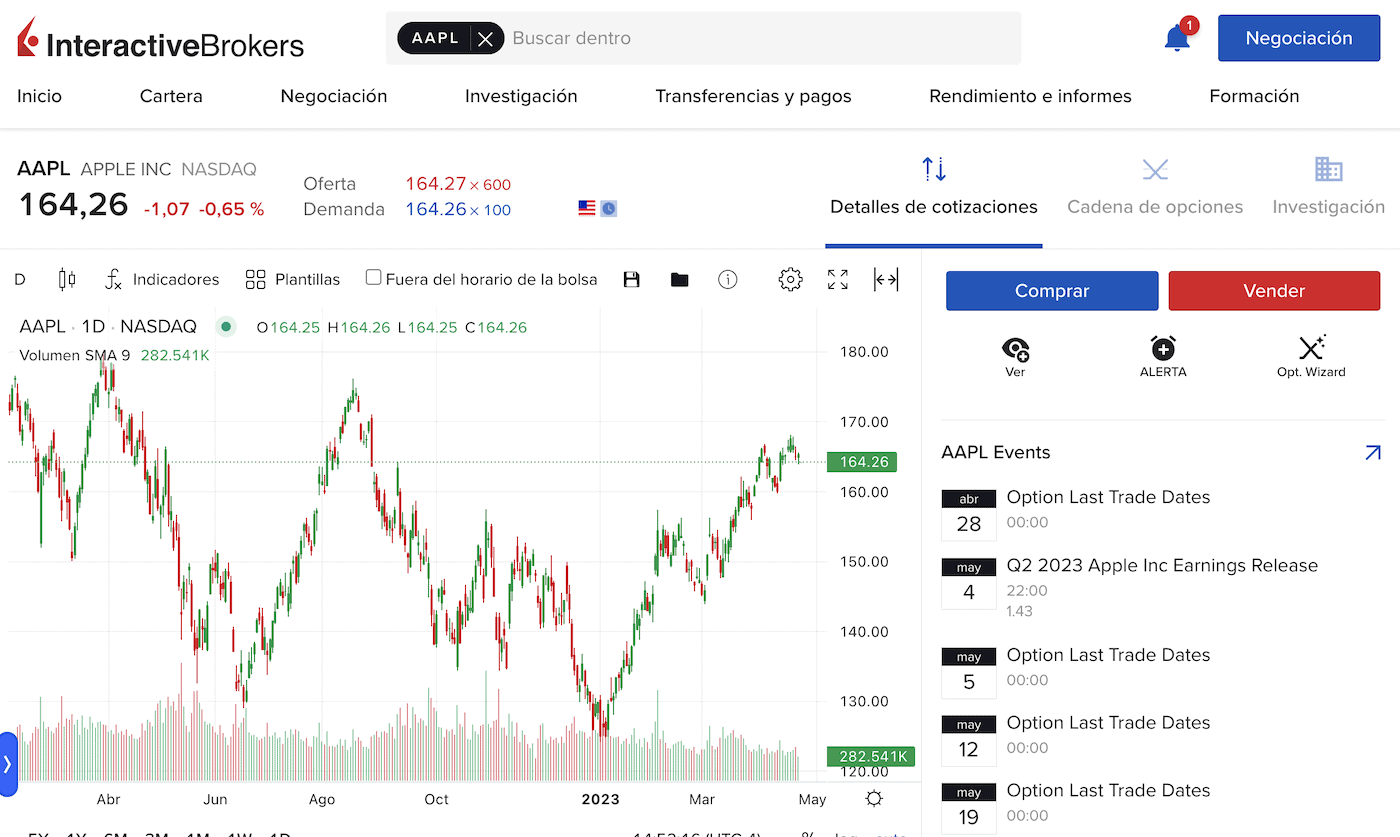Open the Opt. Wizard tool
Image resolution: width=1400 pixels, height=837 pixels.
pyautogui.click(x=1311, y=356)
